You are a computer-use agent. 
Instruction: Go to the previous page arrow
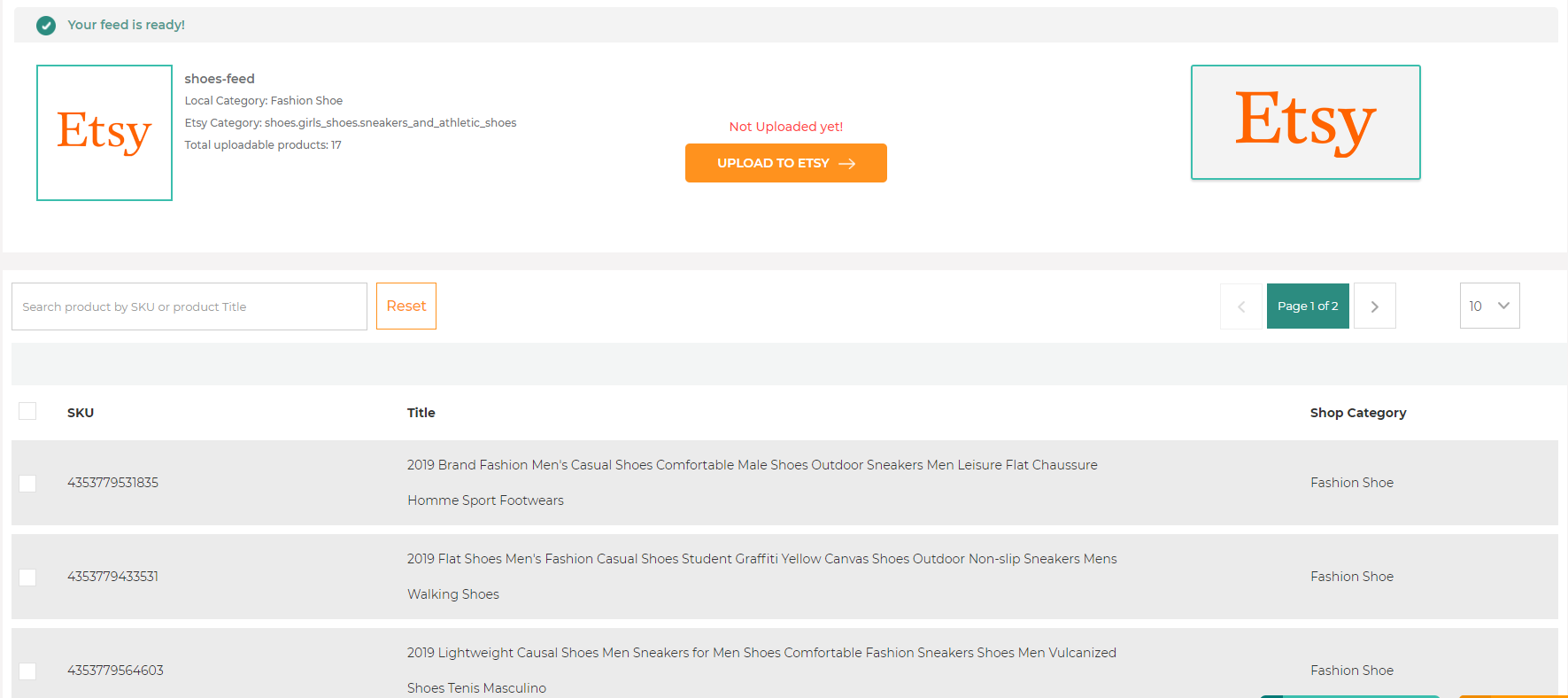tap(1241, 306)
